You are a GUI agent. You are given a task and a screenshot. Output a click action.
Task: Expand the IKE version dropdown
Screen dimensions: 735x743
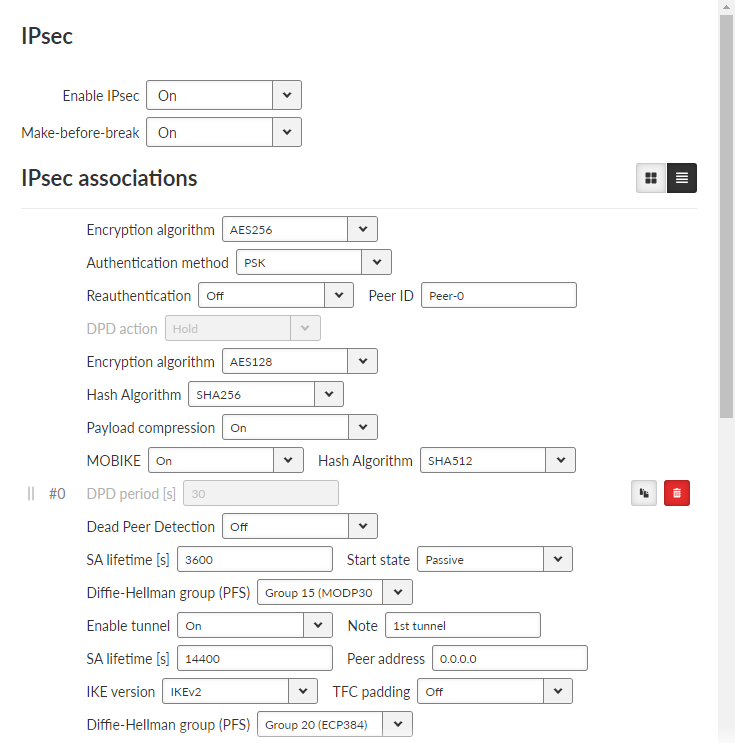(240, 691)
